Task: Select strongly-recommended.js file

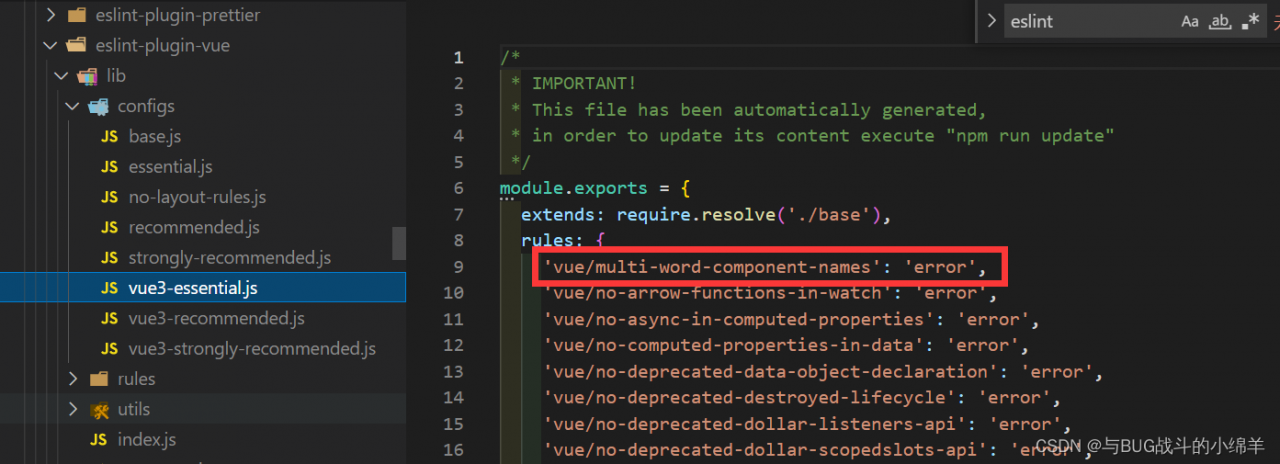Action: 229,258
